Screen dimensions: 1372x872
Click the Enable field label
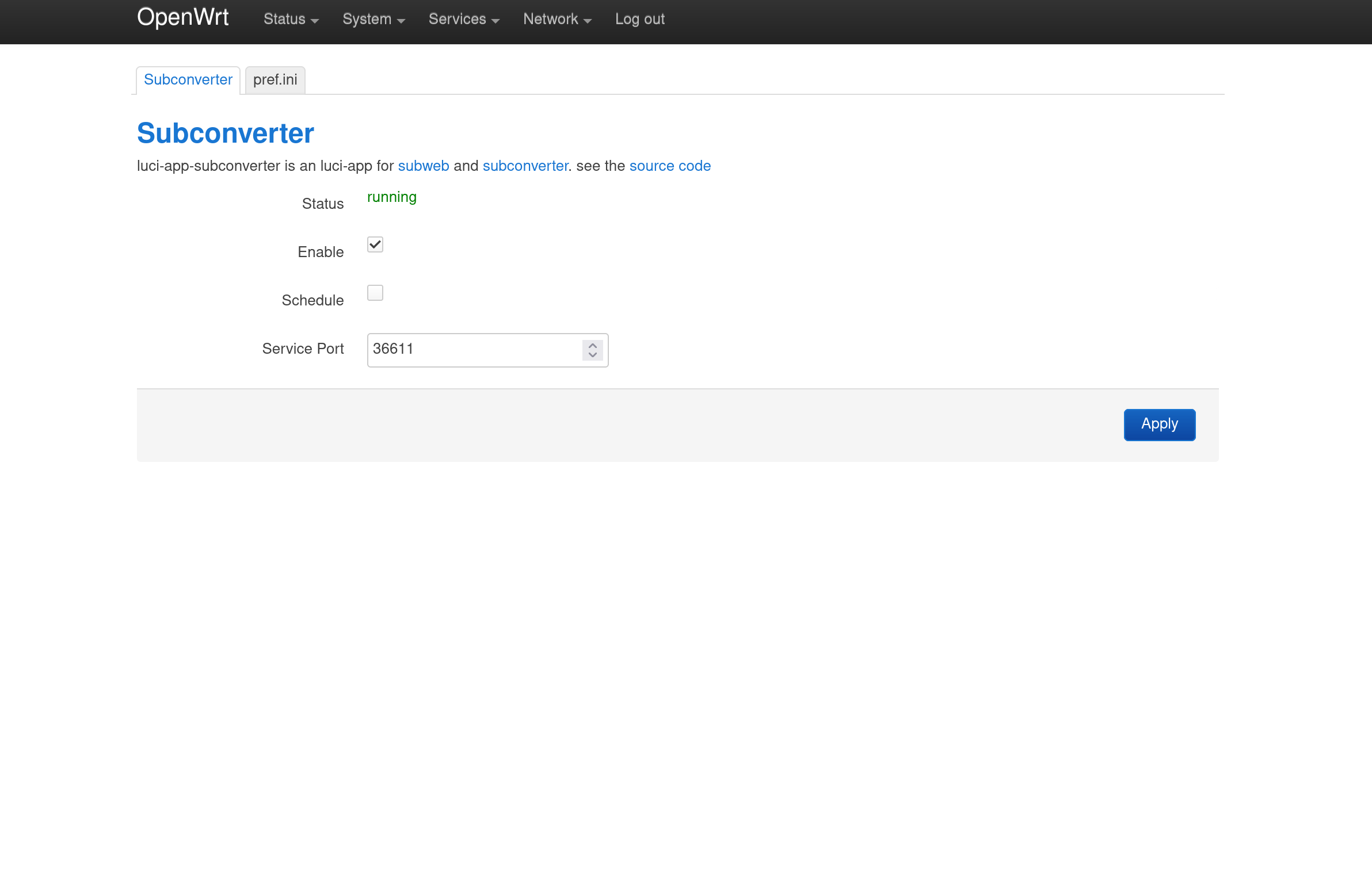(x=321, y=253)
